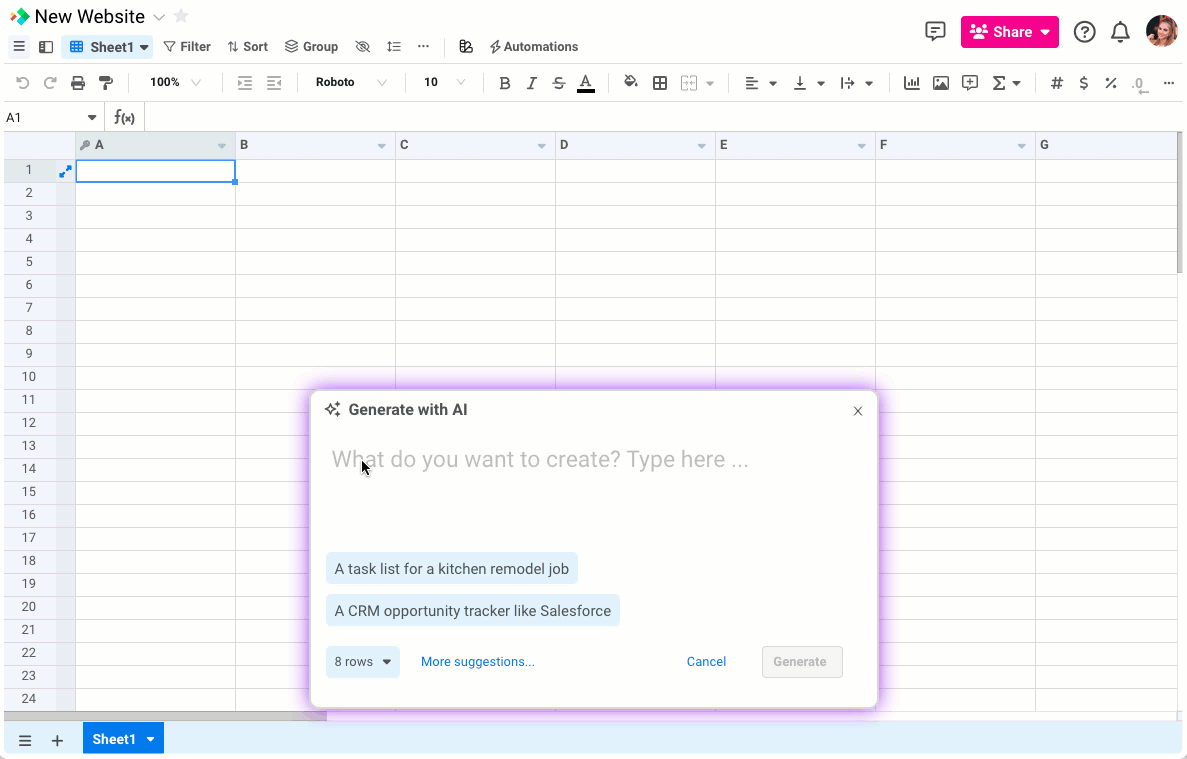The image size is (1187, 759).
Task: Open column A header dropdown arrow
Action: pos(222,146)
